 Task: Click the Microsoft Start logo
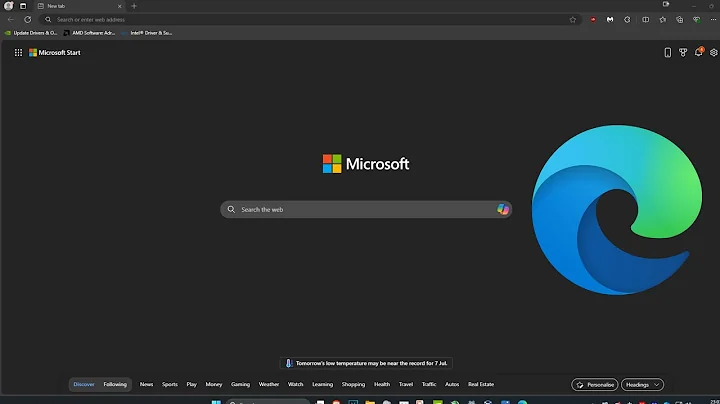pos(55,52)
